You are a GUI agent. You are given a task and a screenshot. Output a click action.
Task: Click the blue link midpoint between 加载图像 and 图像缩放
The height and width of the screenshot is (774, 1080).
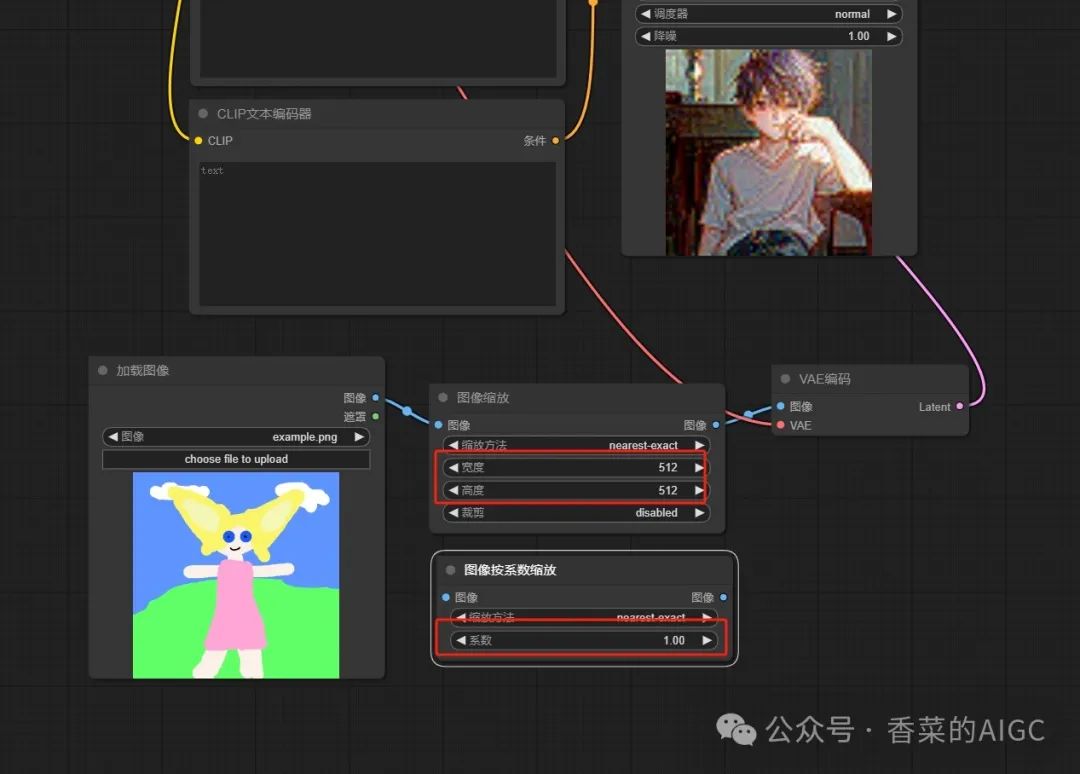click(x=407, y=411)
